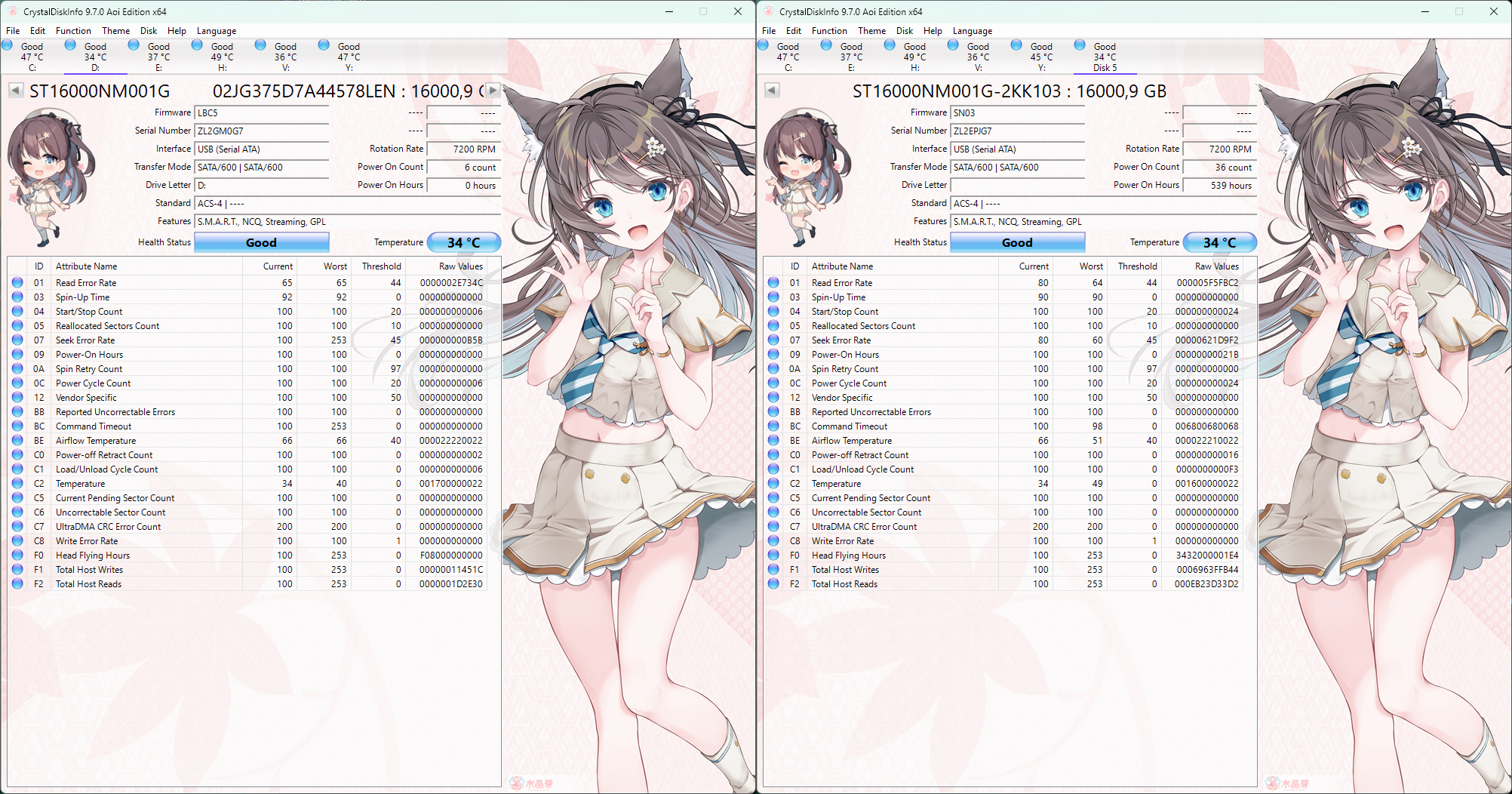Click status icon for Command Timeout, left window
1512x794 pixels.
pos(17,426)
